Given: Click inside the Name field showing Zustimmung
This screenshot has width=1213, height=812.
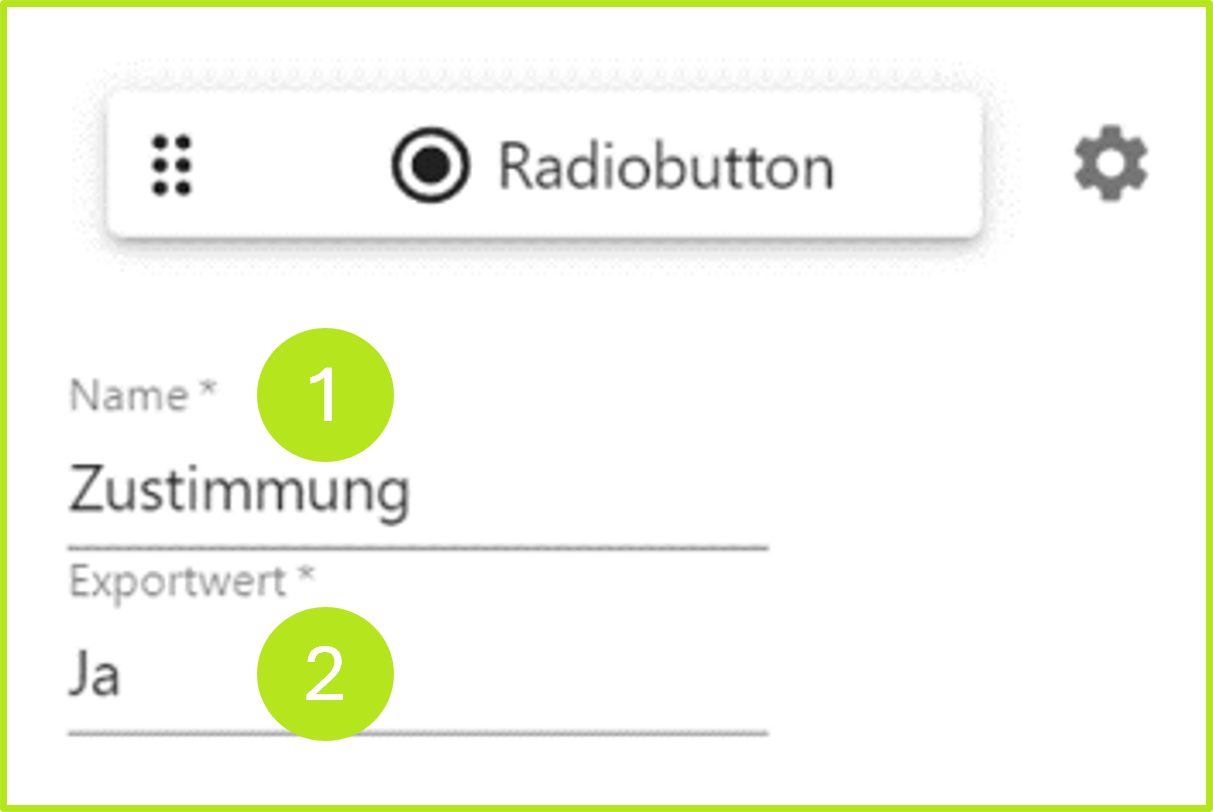Looking at the screenshot, I should pyautogui.click(x=240, y=490).
